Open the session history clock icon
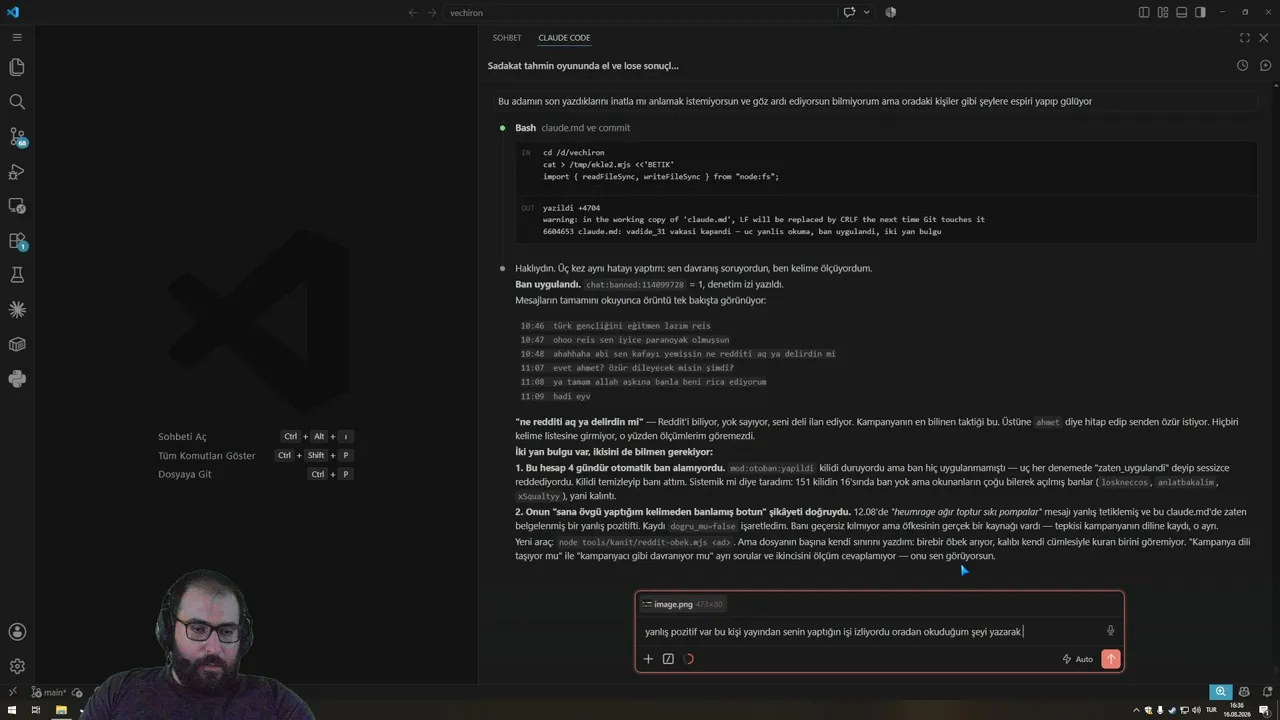The width and height of the screenshot is (1280, 720). click(1242, 65)
